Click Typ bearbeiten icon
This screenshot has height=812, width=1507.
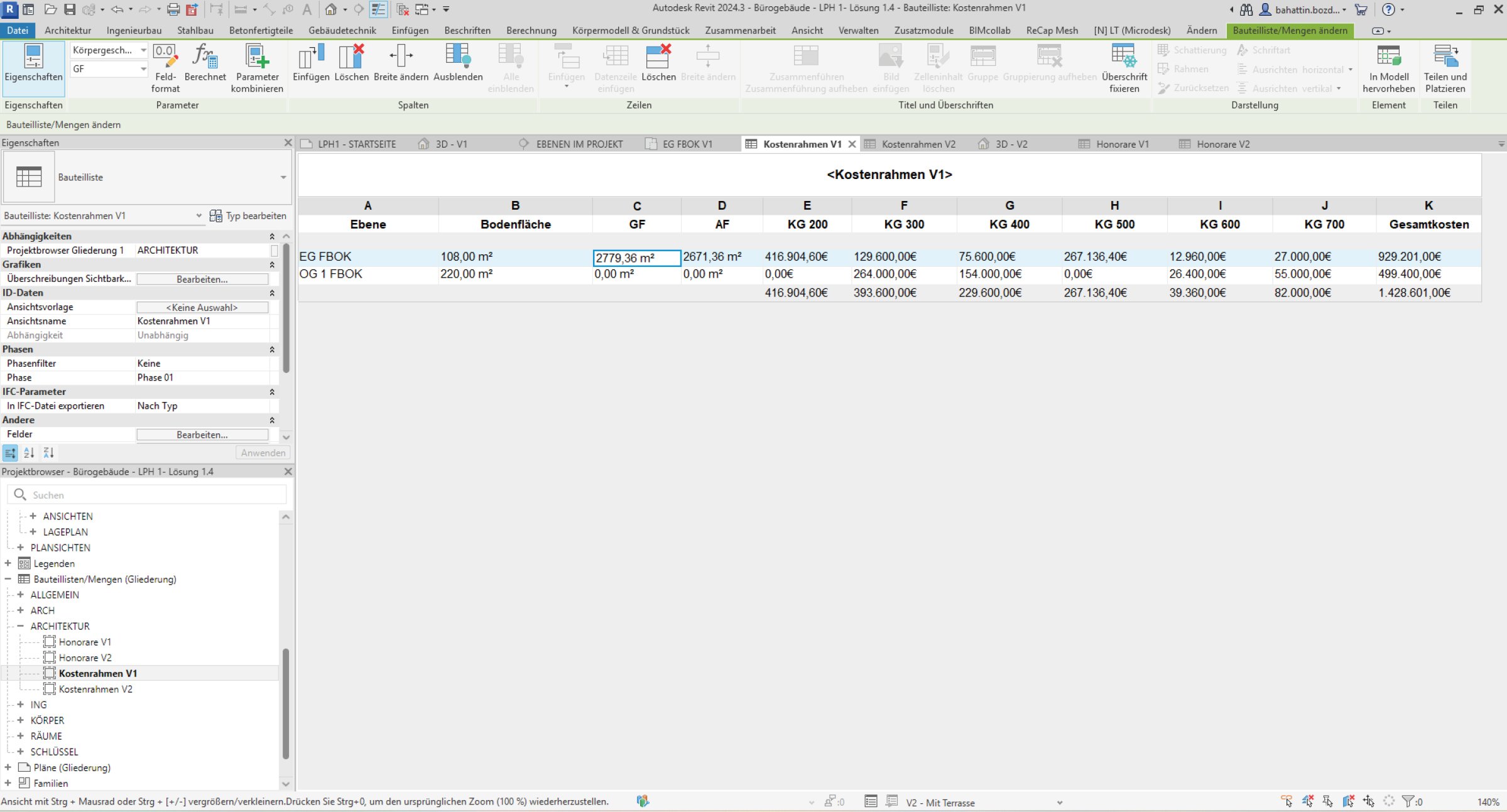pyautogui.click(x=215, y=215)
